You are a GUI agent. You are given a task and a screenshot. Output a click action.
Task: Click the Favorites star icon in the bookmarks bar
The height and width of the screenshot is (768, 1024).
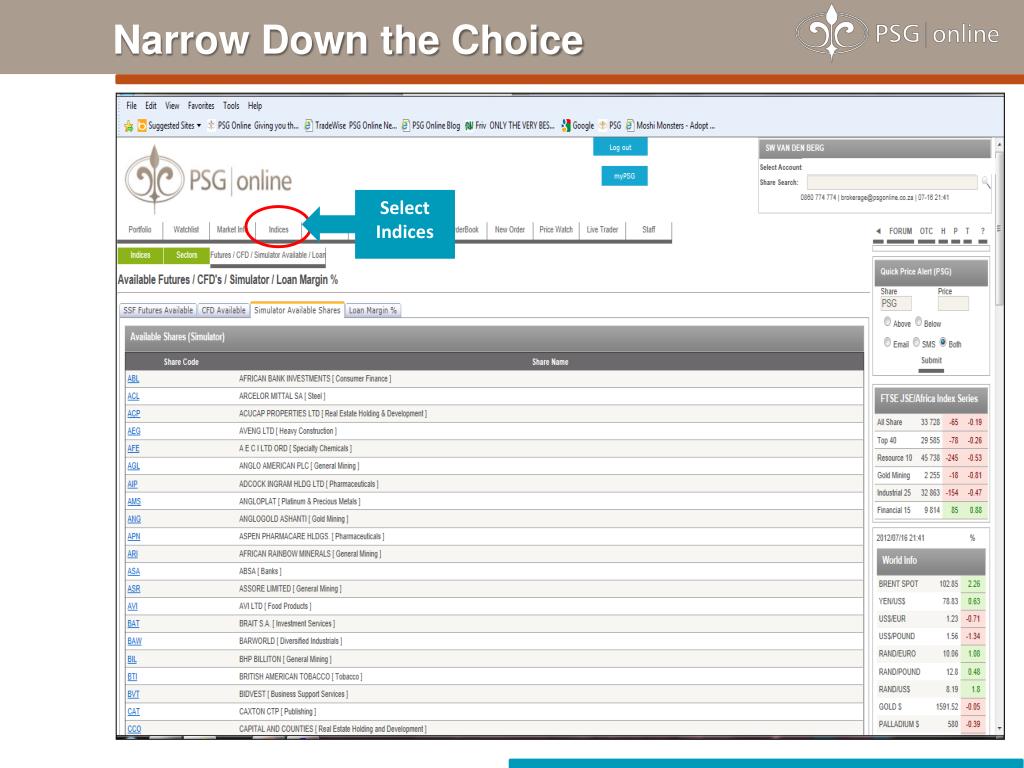tap(129, 126)
